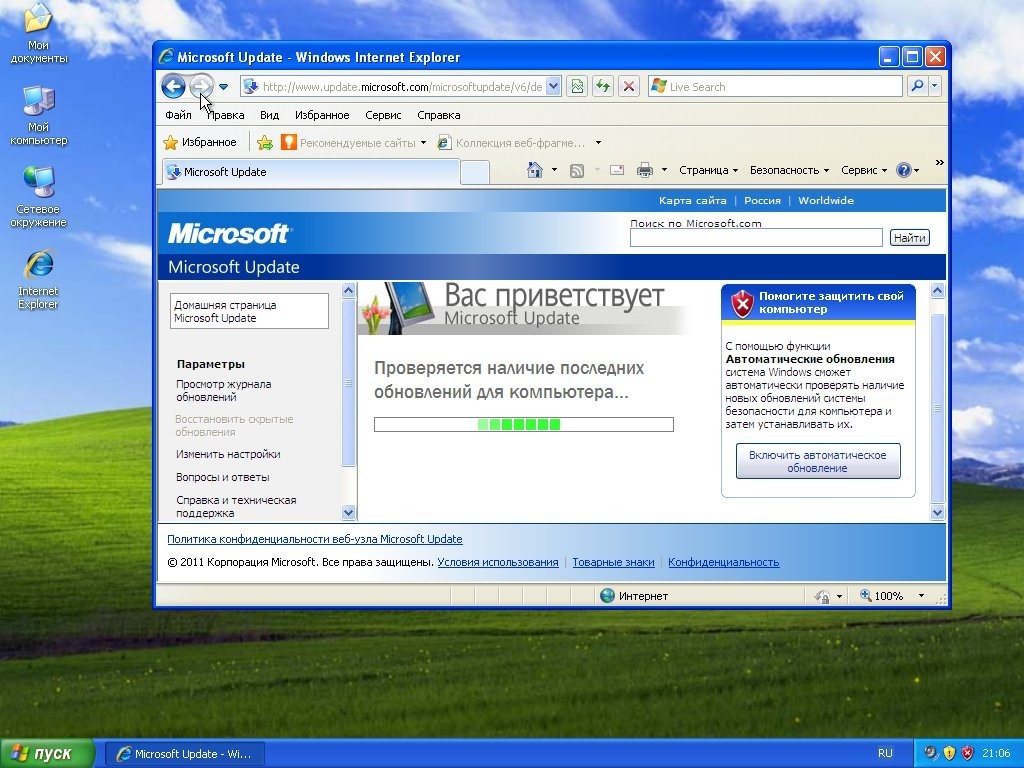Click the red shield protection icon
Screen dimensions: 1024x768
742,303
